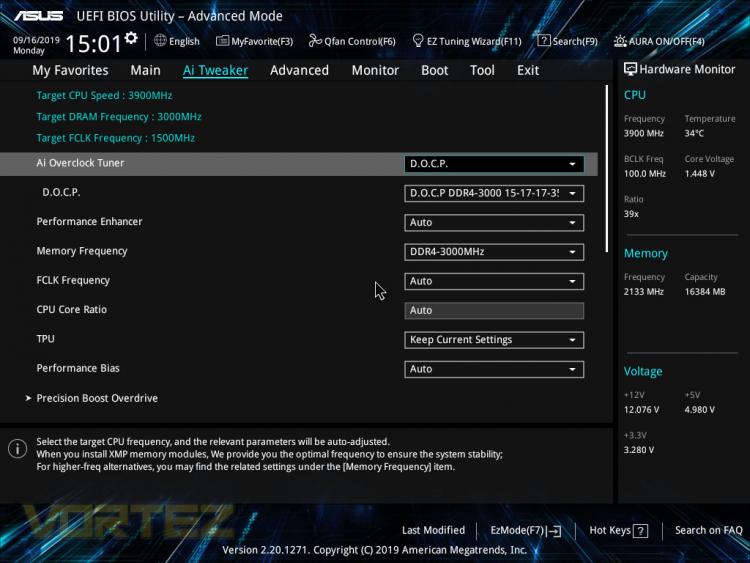This screenshot has height=563, width=750.
Task: Click the Qfan Control fan icon
Action: point(315,41)
